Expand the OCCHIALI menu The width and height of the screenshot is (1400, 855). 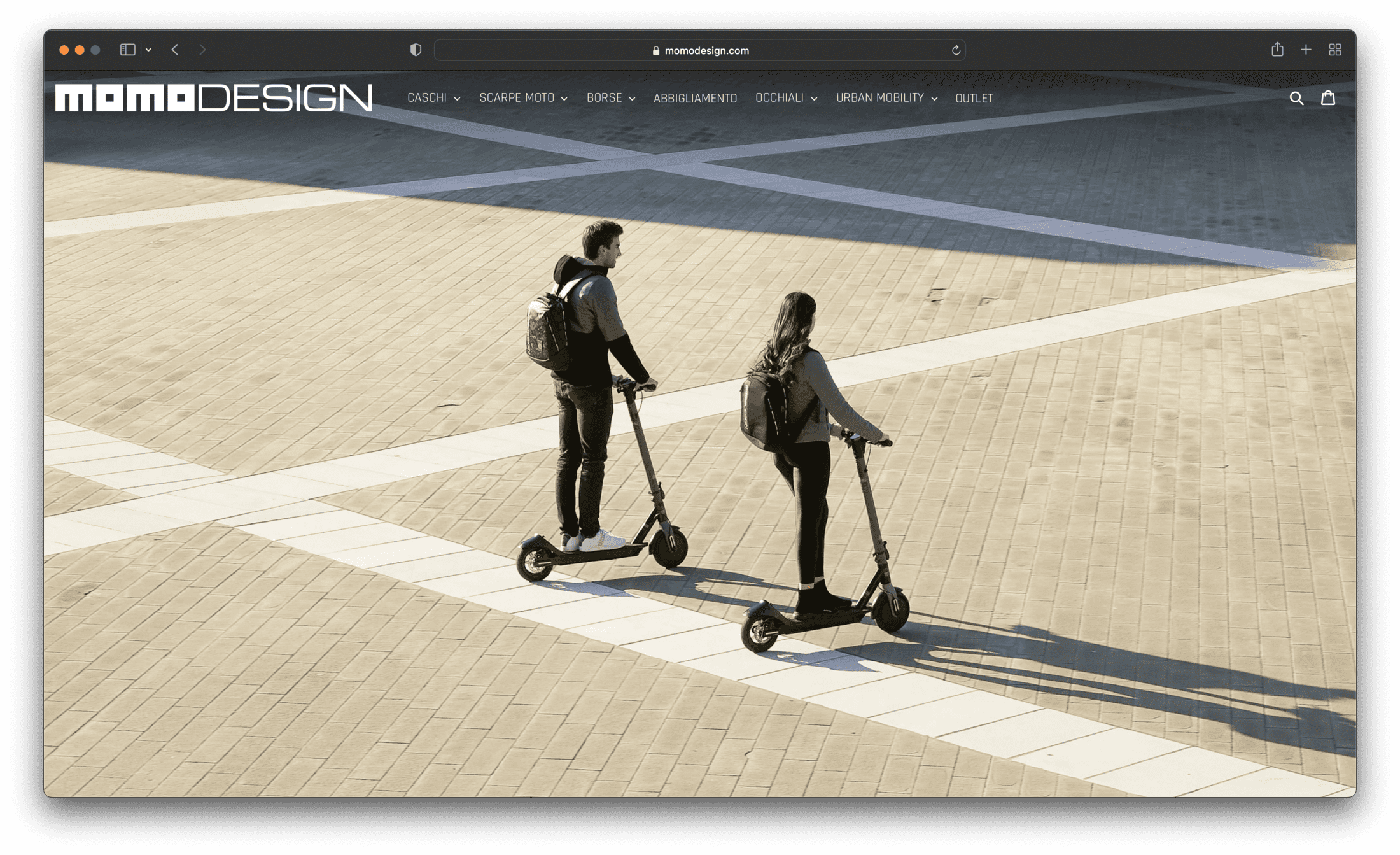786,98
